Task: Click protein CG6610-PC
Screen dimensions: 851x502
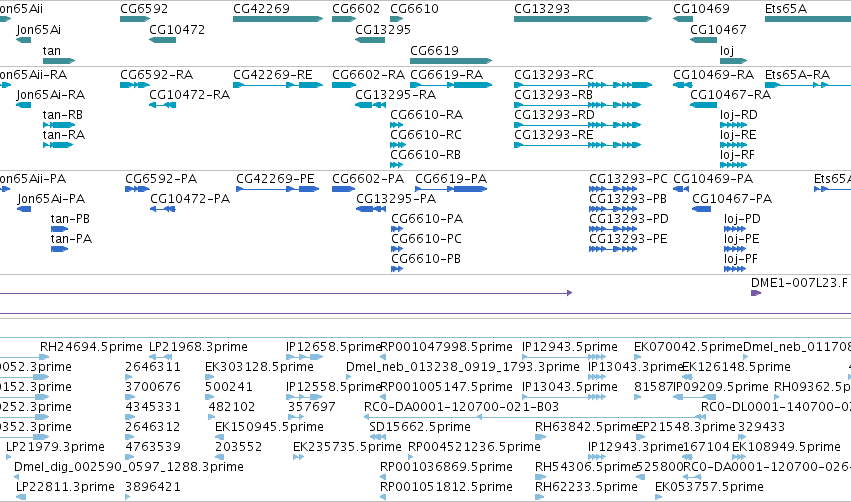Action: [427, 239]
